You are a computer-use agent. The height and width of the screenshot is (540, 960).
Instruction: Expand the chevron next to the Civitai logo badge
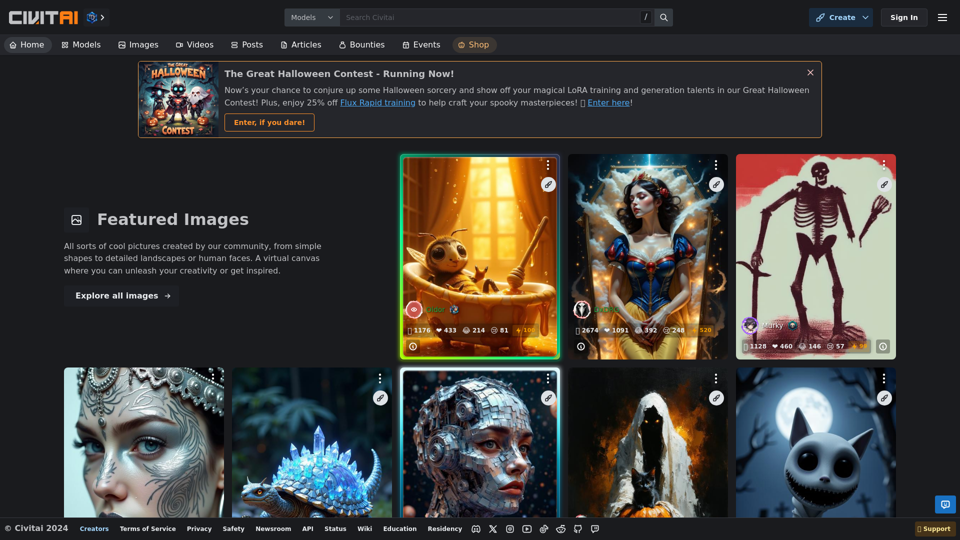102,18
